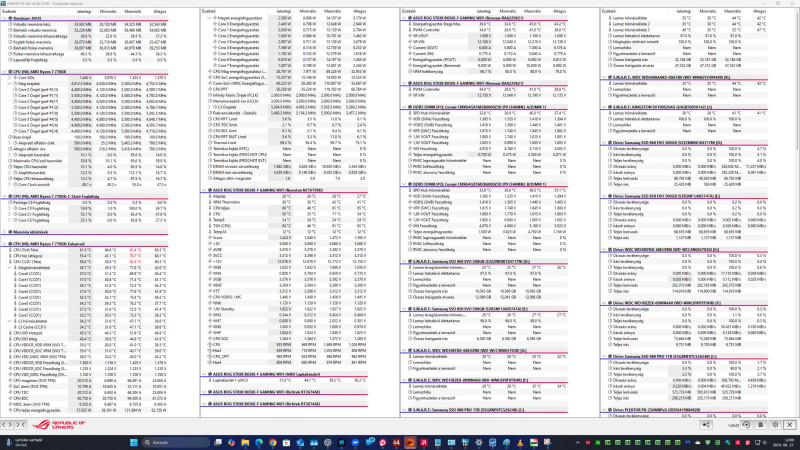
Task: Select the Vcore voltage row
Action: click(284, 238)
